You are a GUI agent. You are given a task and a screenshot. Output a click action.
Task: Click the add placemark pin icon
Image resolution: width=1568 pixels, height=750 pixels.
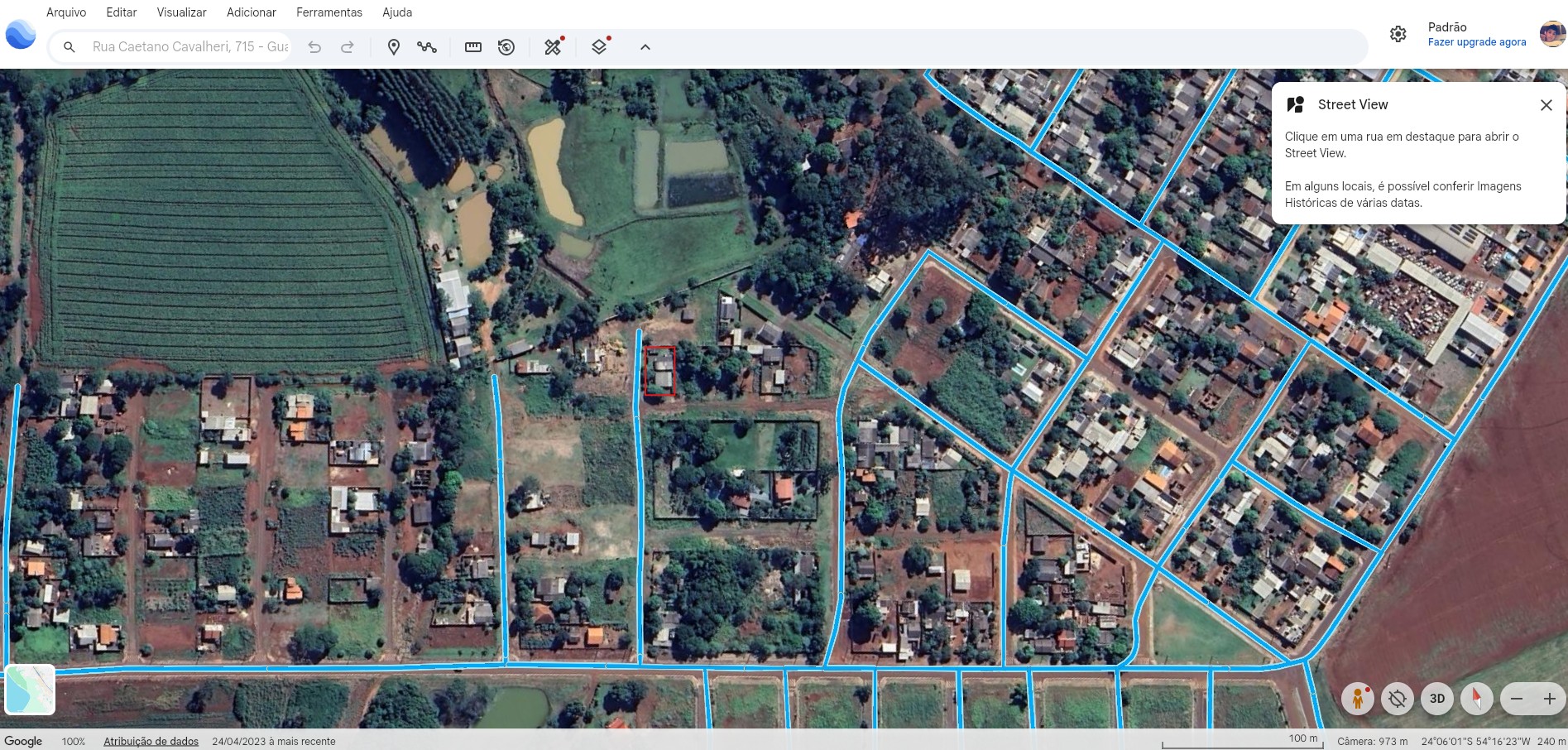(394, 47)
